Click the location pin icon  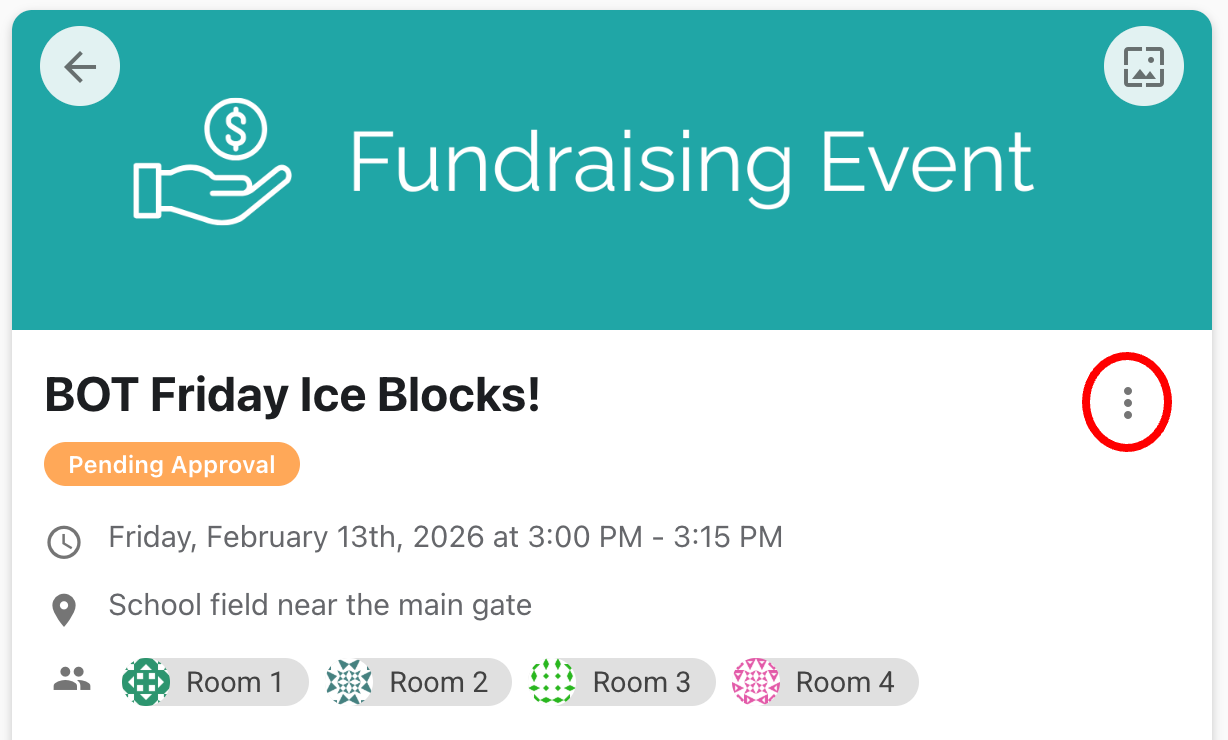click(64, 609)
